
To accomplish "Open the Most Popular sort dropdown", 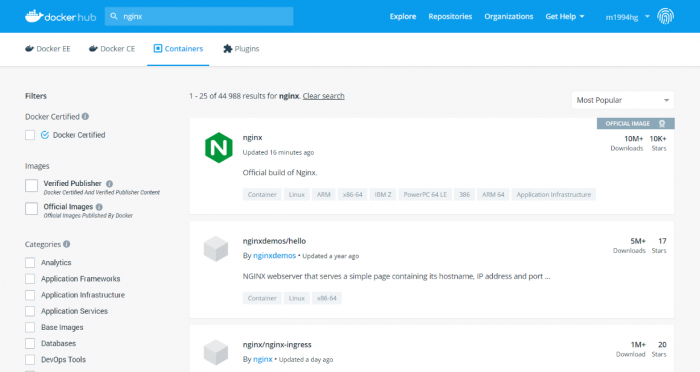I will [x=623, y=100].
